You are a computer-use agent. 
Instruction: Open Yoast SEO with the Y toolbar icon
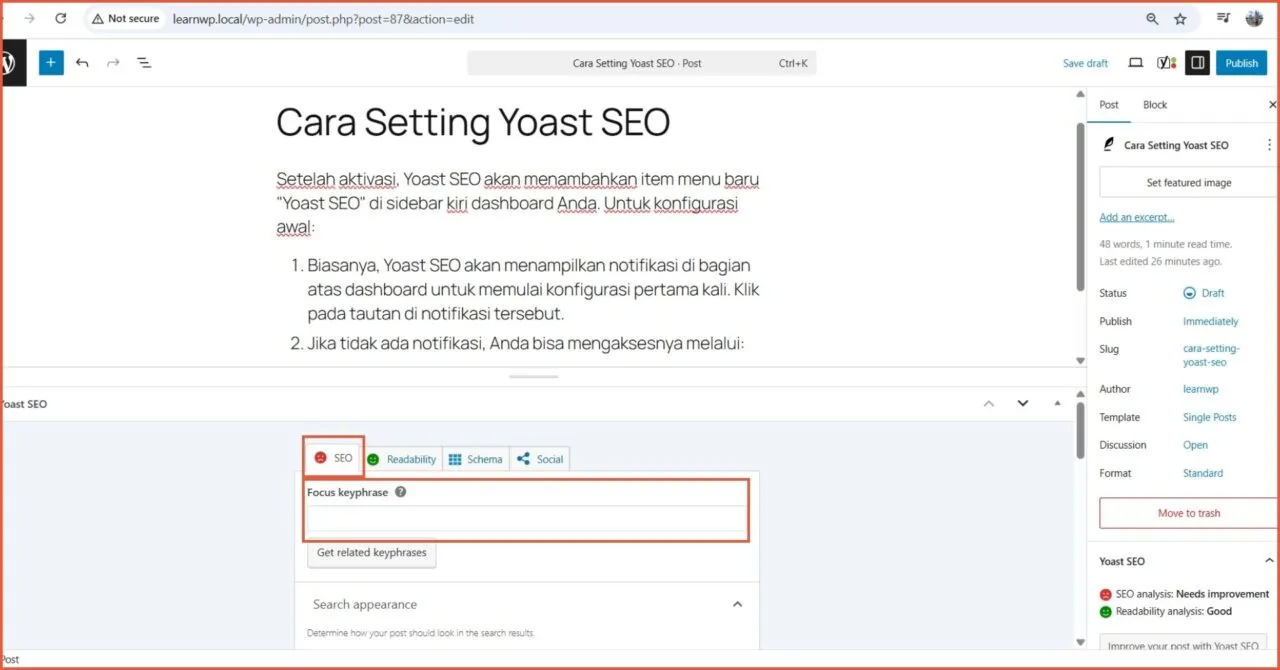1166,62
